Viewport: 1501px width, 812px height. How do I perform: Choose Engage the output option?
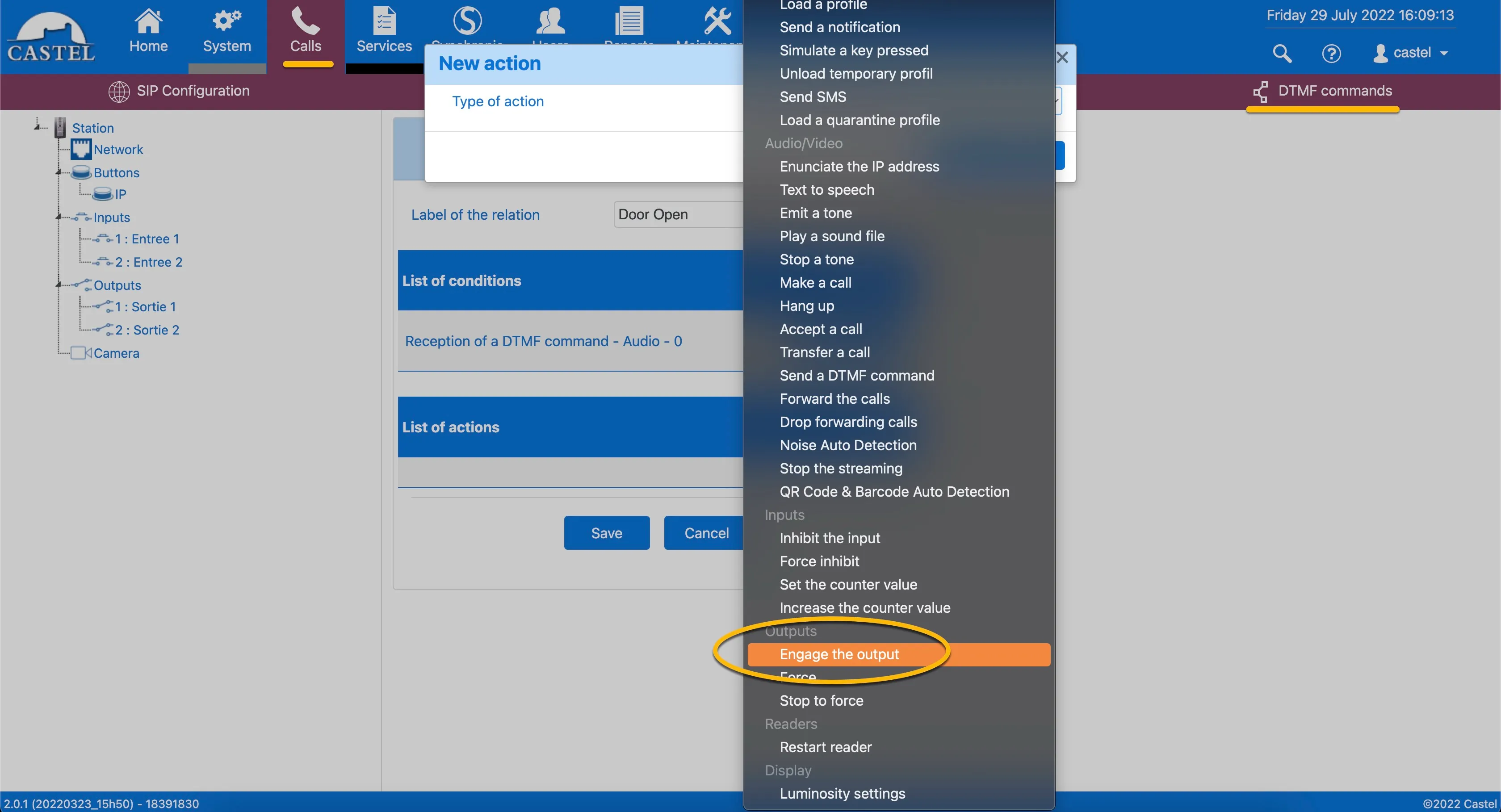898,654
